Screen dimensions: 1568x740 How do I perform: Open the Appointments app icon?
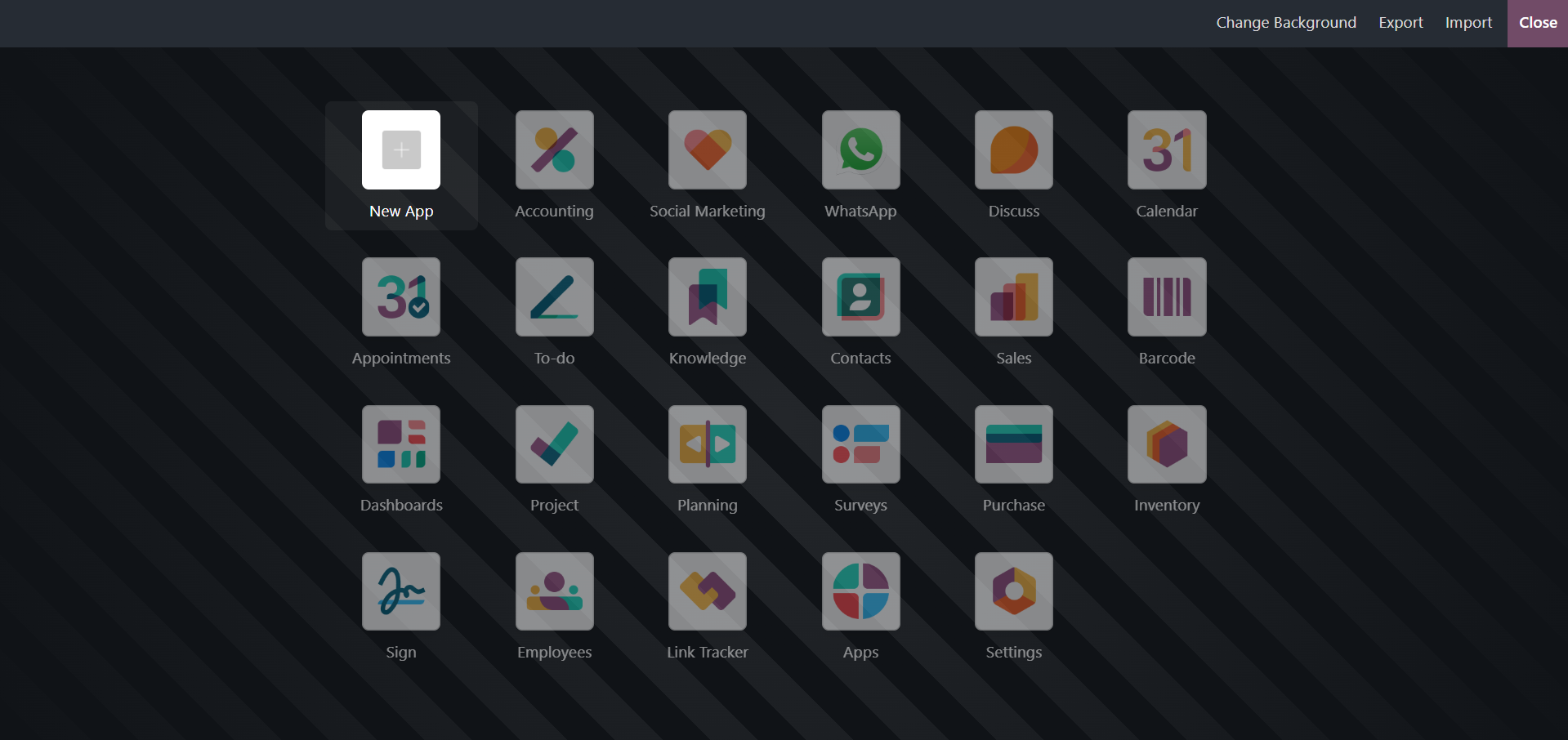coord(401,297)
